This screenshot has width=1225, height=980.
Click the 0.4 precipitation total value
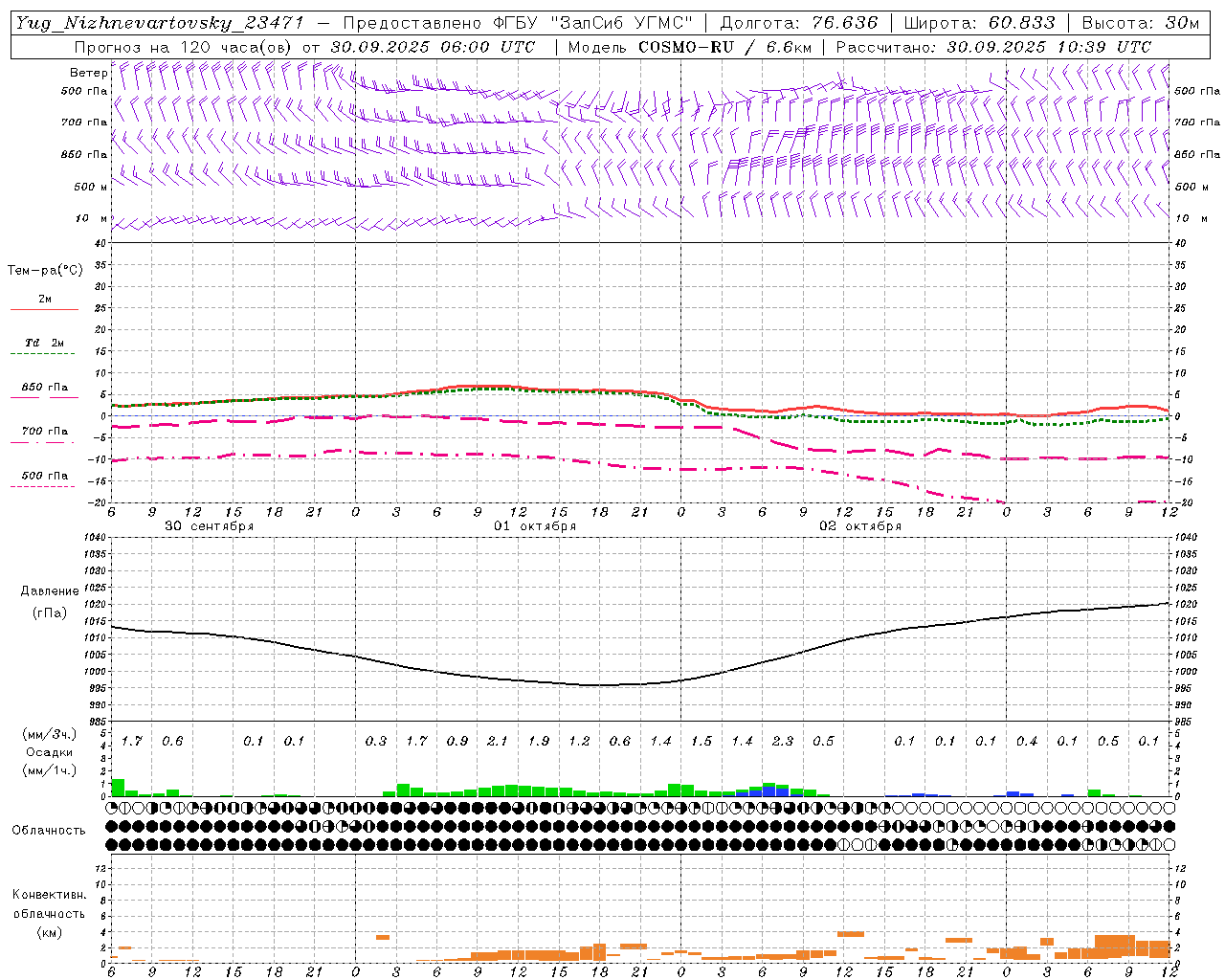[1027, 741]
